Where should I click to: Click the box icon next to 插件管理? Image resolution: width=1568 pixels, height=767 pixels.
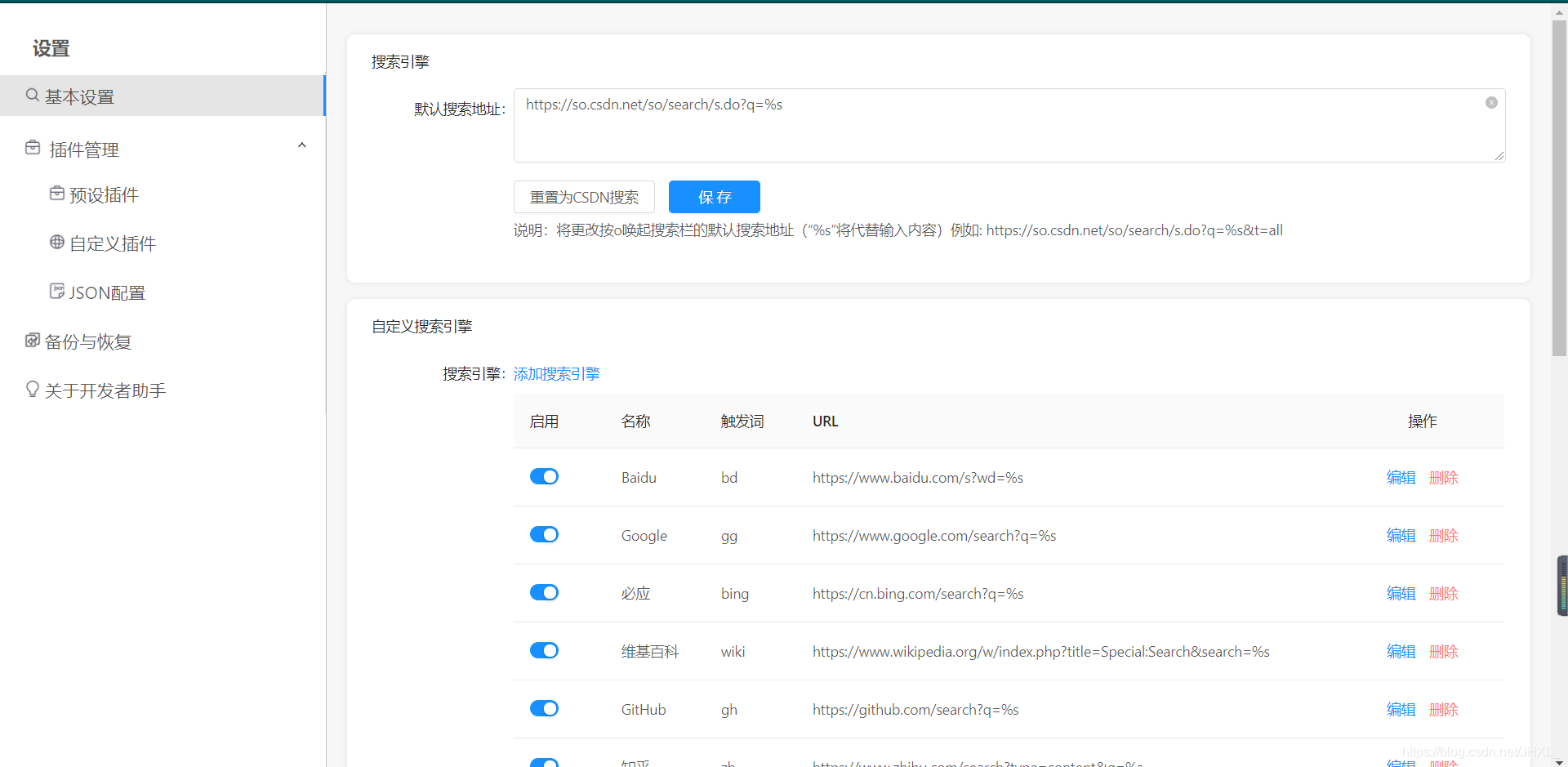point(32,148)
